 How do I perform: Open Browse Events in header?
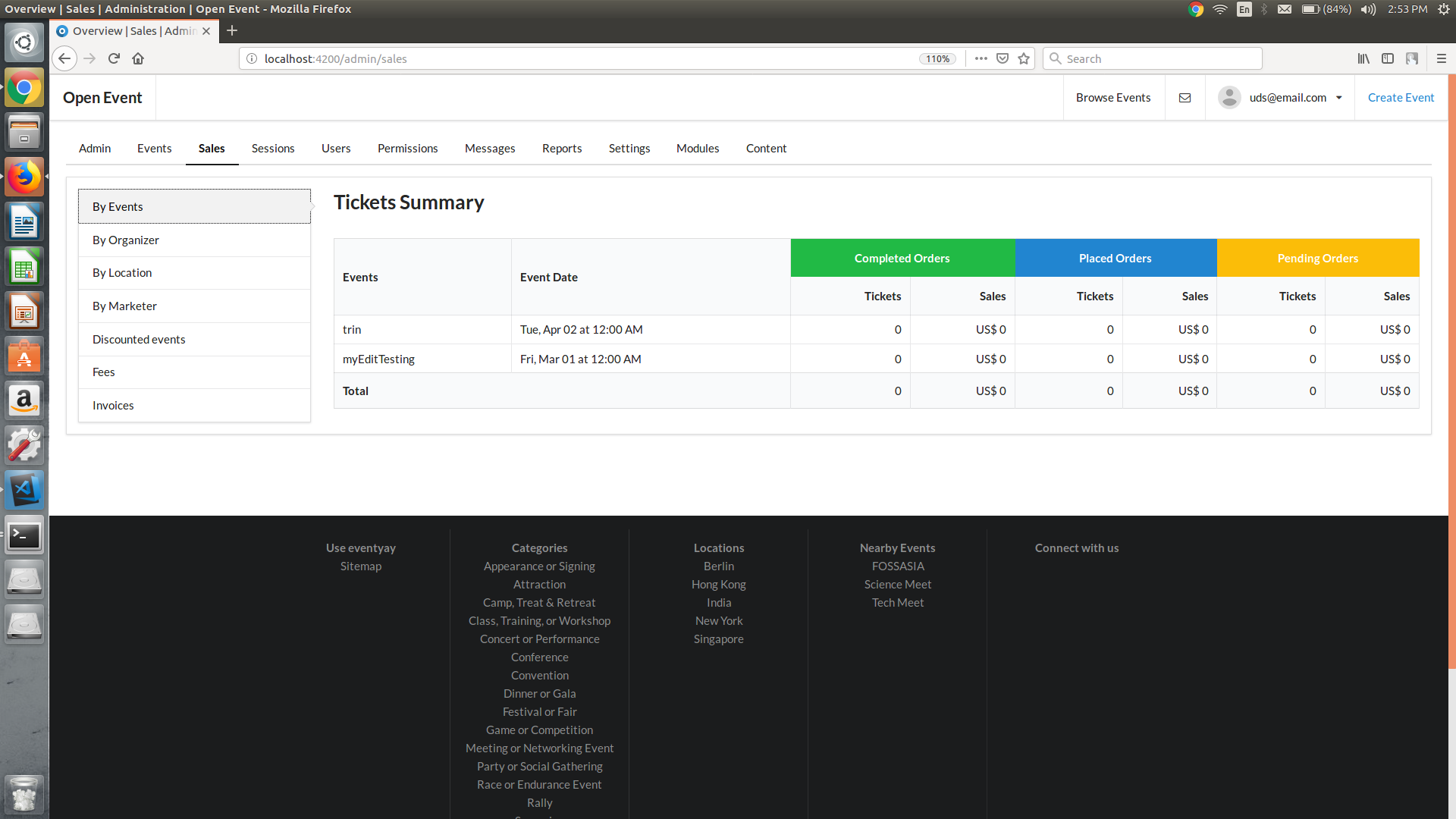pyautogui.click(x=1112, y=98)
